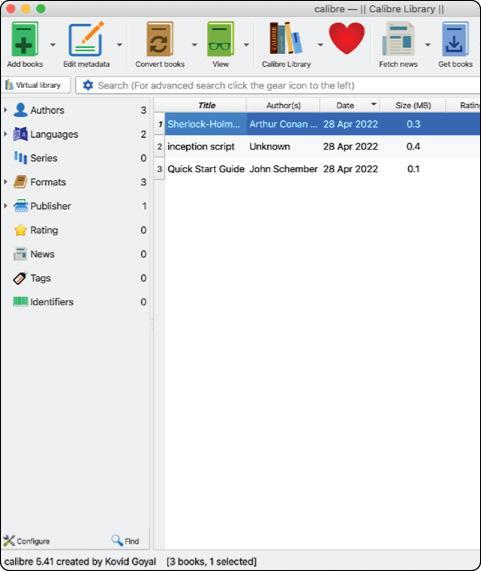Image resolution: width=481 pixels, height=571 pixels.
Task: Select Tags category in the sidebar
Action: (x=40, y=278)
